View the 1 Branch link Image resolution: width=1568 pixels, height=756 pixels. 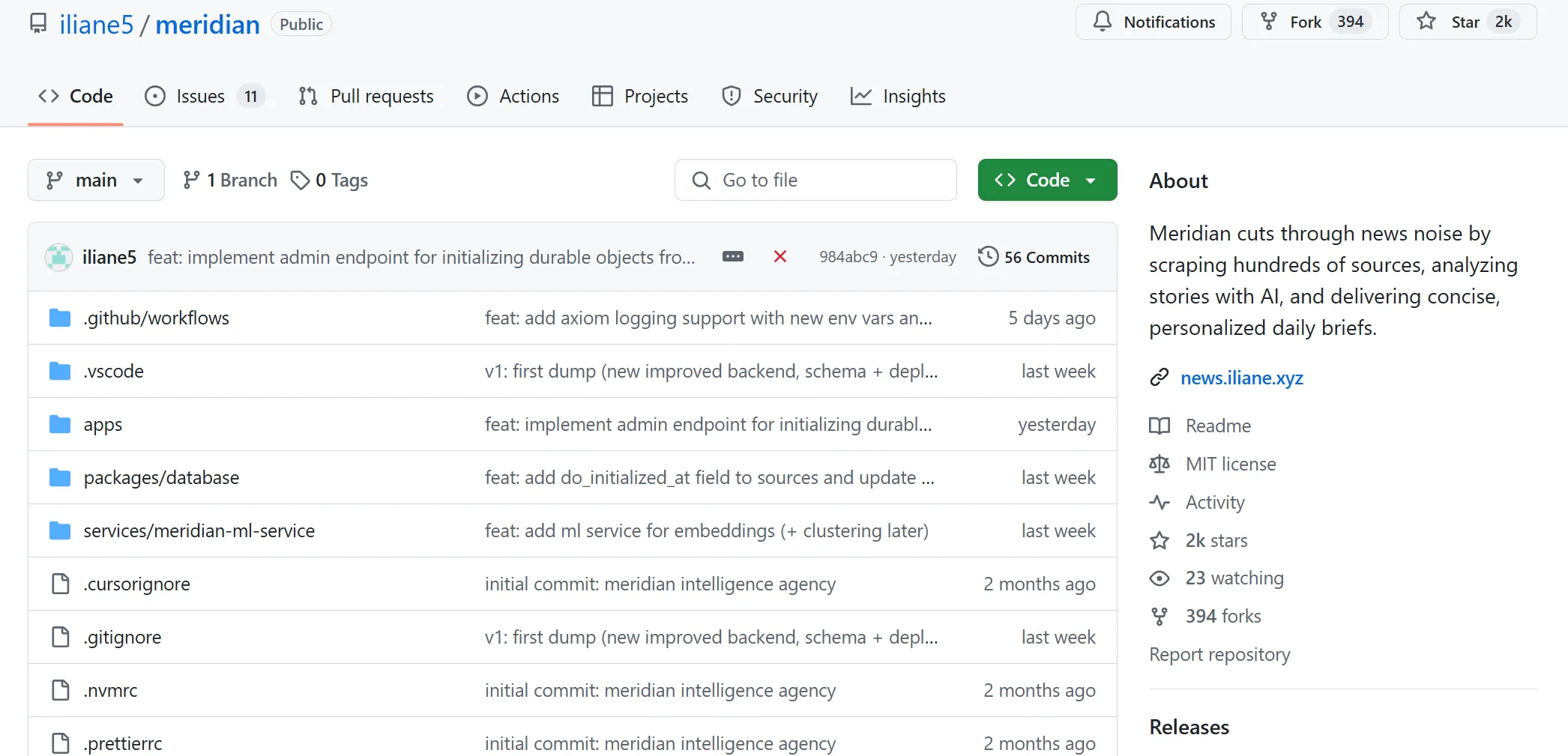coord(230,180)
